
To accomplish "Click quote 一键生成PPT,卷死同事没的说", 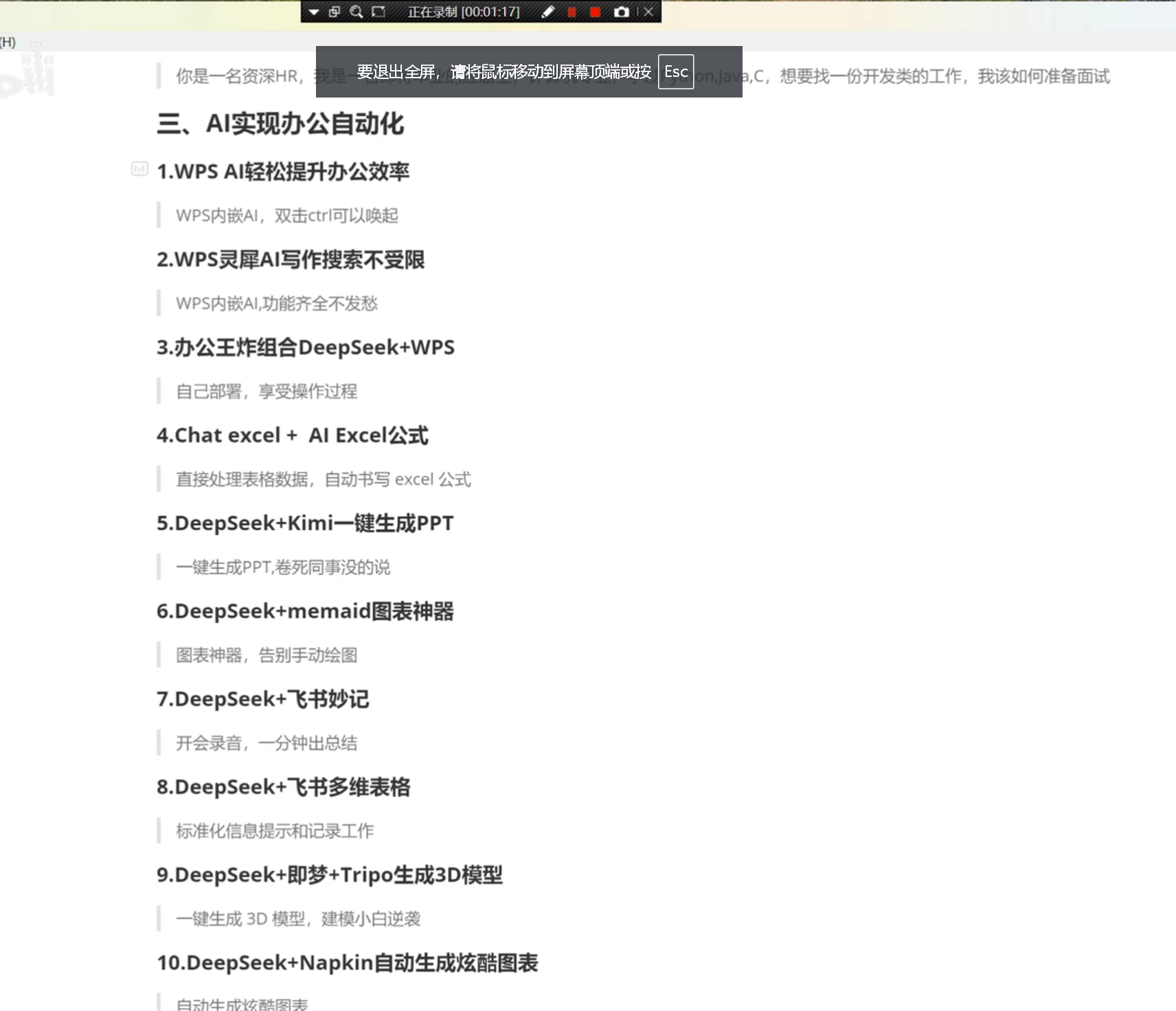I will [283, 567].
